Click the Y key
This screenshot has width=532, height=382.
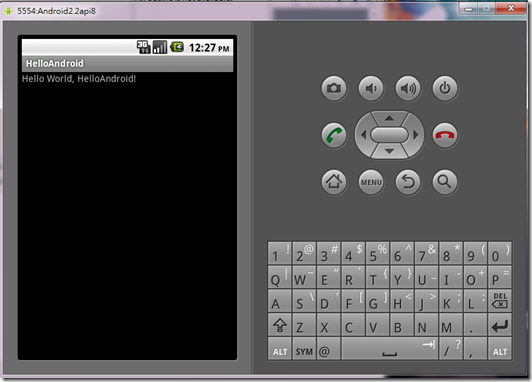pyautogui.click(x=402, y=277)
